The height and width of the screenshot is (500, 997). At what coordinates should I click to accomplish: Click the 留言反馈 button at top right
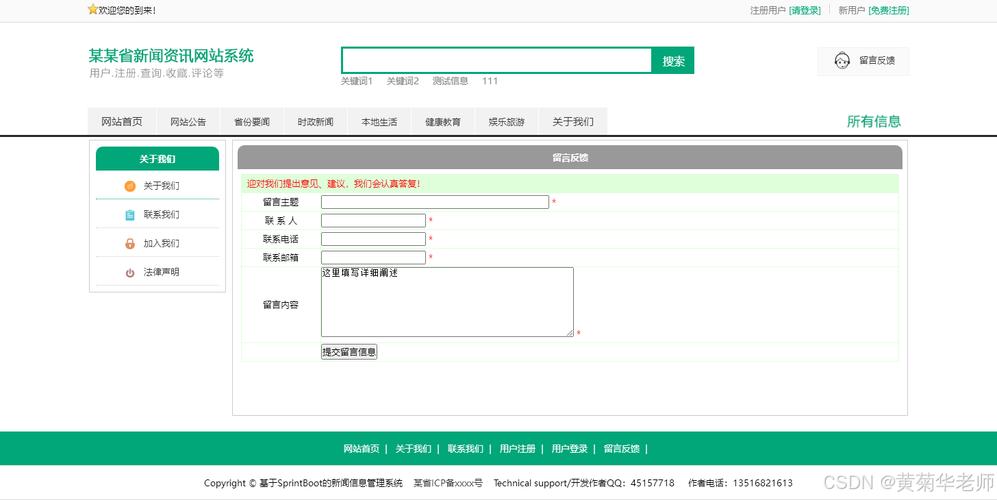coord(863,60)
